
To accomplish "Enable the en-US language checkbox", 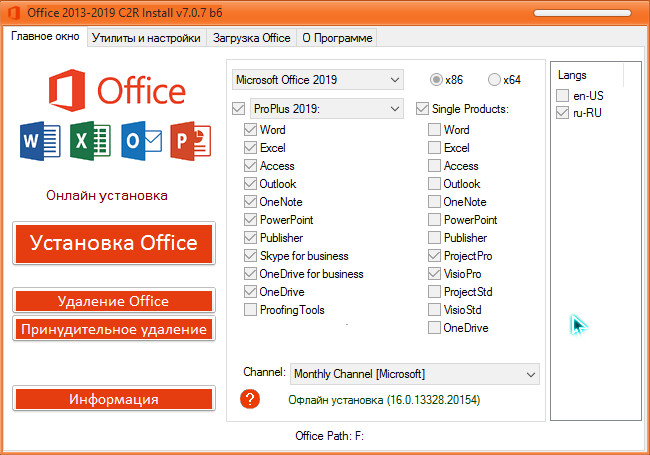I will click(563, 95).
